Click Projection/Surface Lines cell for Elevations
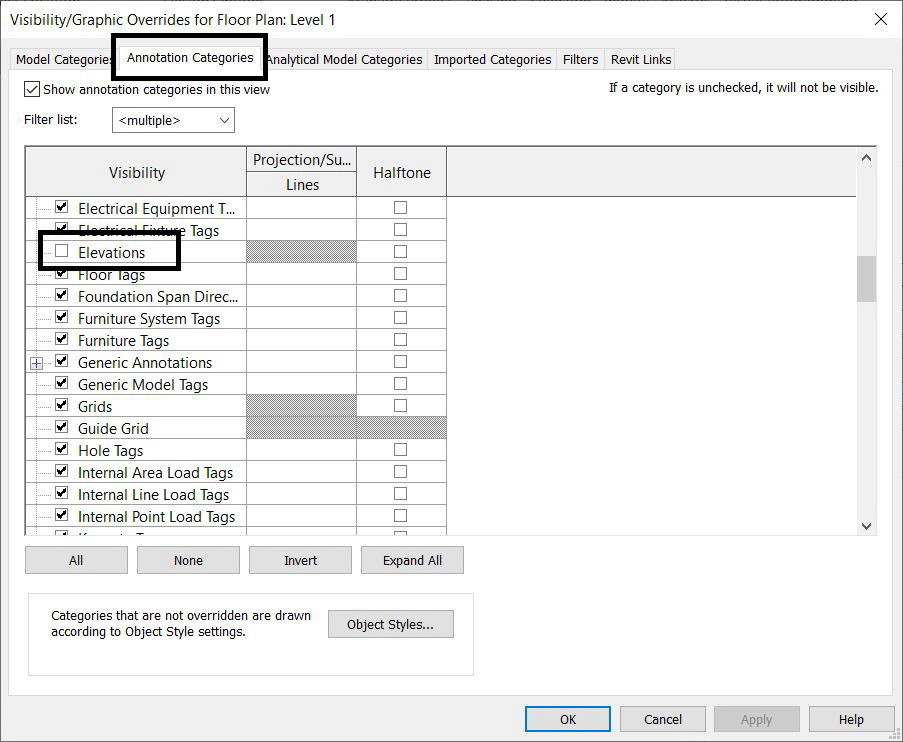This screenshot has height=742, width=903. click(x=301, y=252)
